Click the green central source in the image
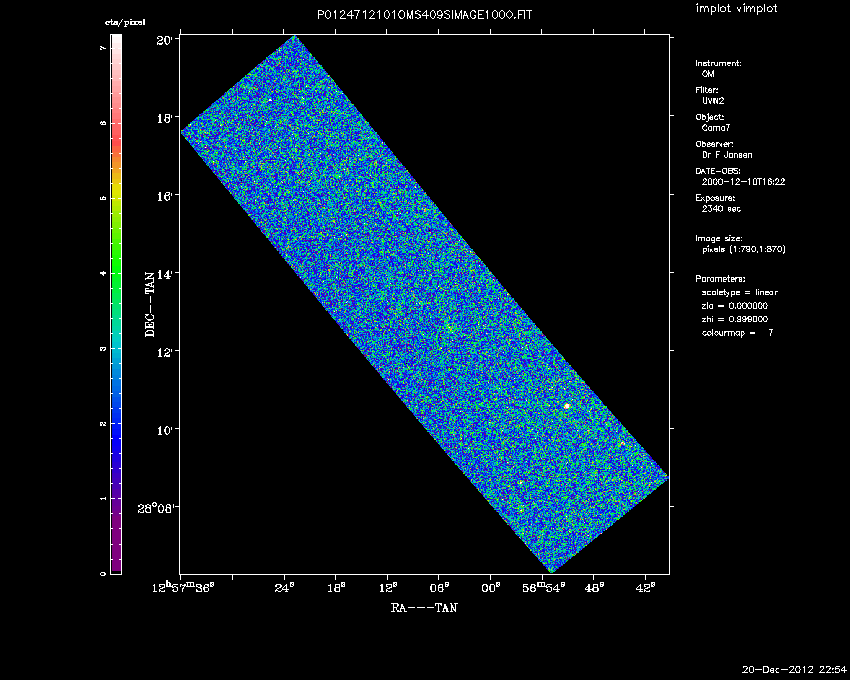Viewport: 850px width, 680px height. 449,328
